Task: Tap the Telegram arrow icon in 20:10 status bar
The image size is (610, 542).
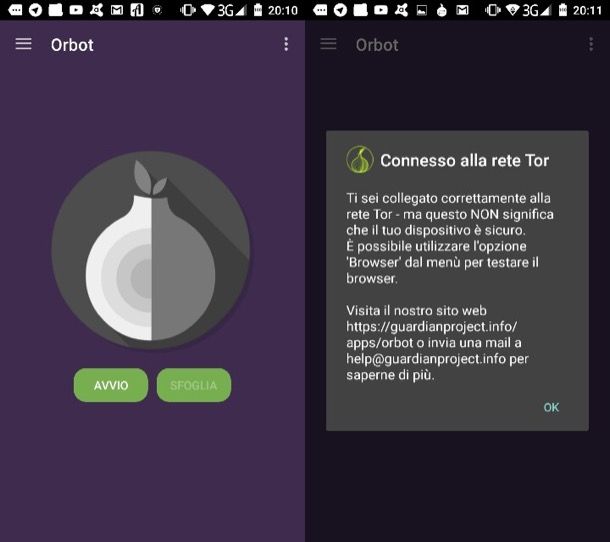Action: 35,10
